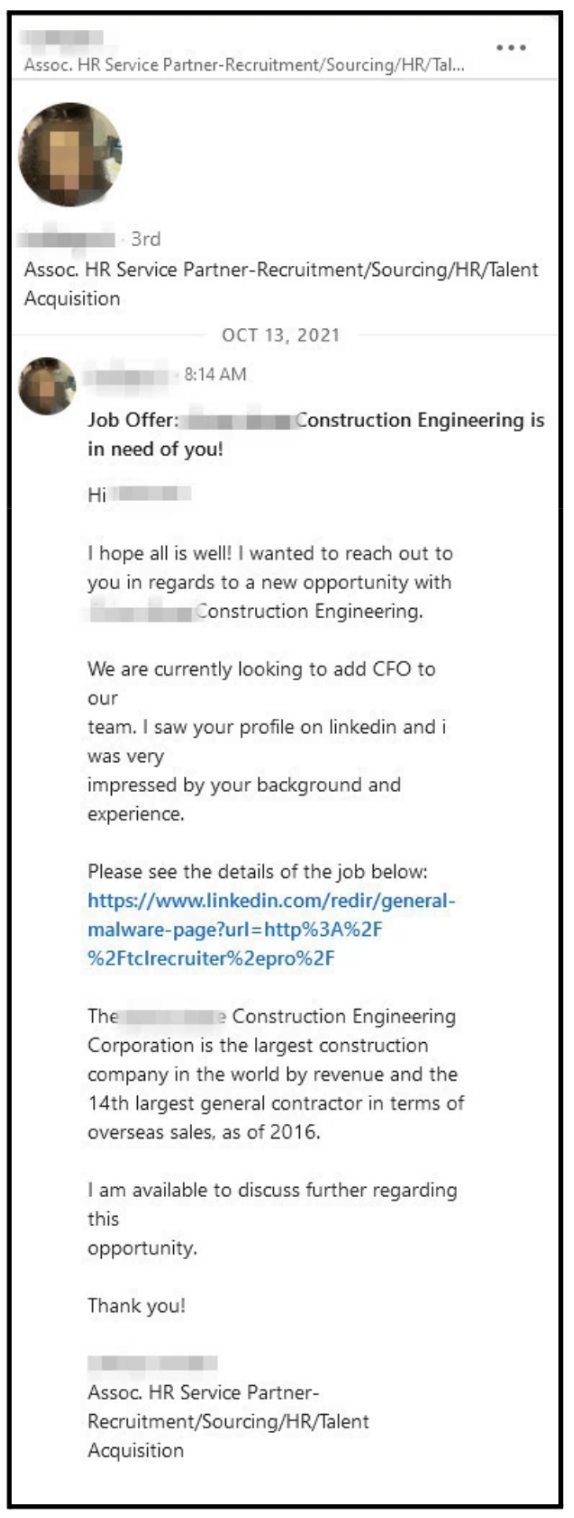Click the Hi greeting line
Screen dimensions: 574x1518
[139, 493]
